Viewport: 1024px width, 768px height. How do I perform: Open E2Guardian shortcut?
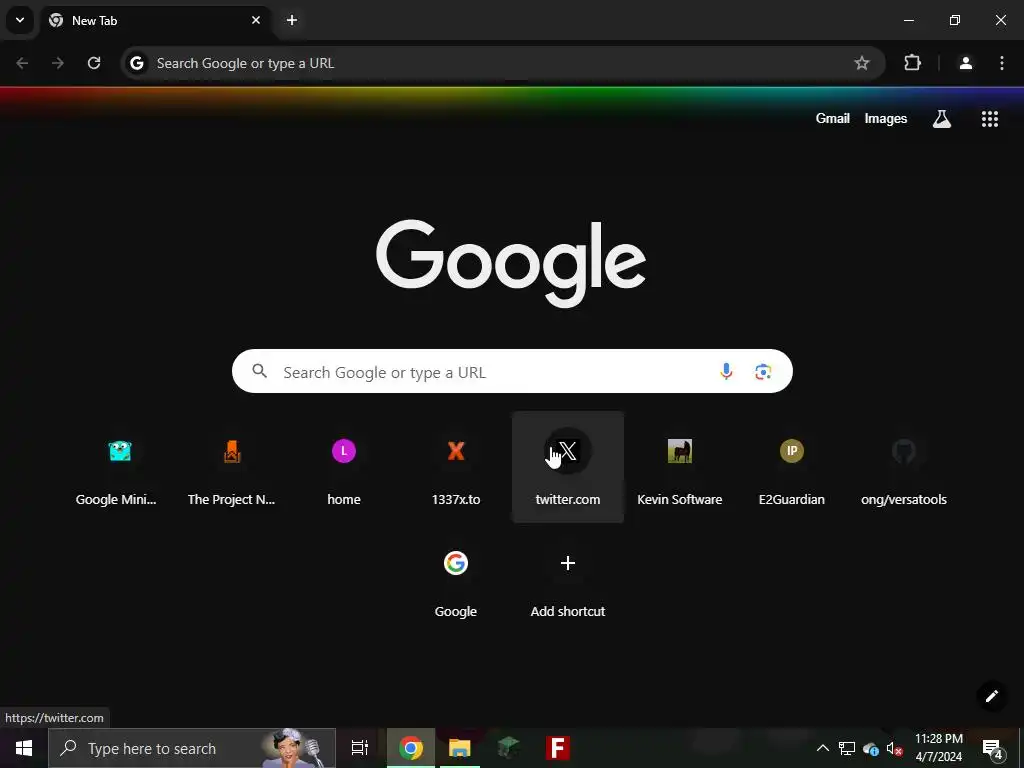(x=792, y=467)
